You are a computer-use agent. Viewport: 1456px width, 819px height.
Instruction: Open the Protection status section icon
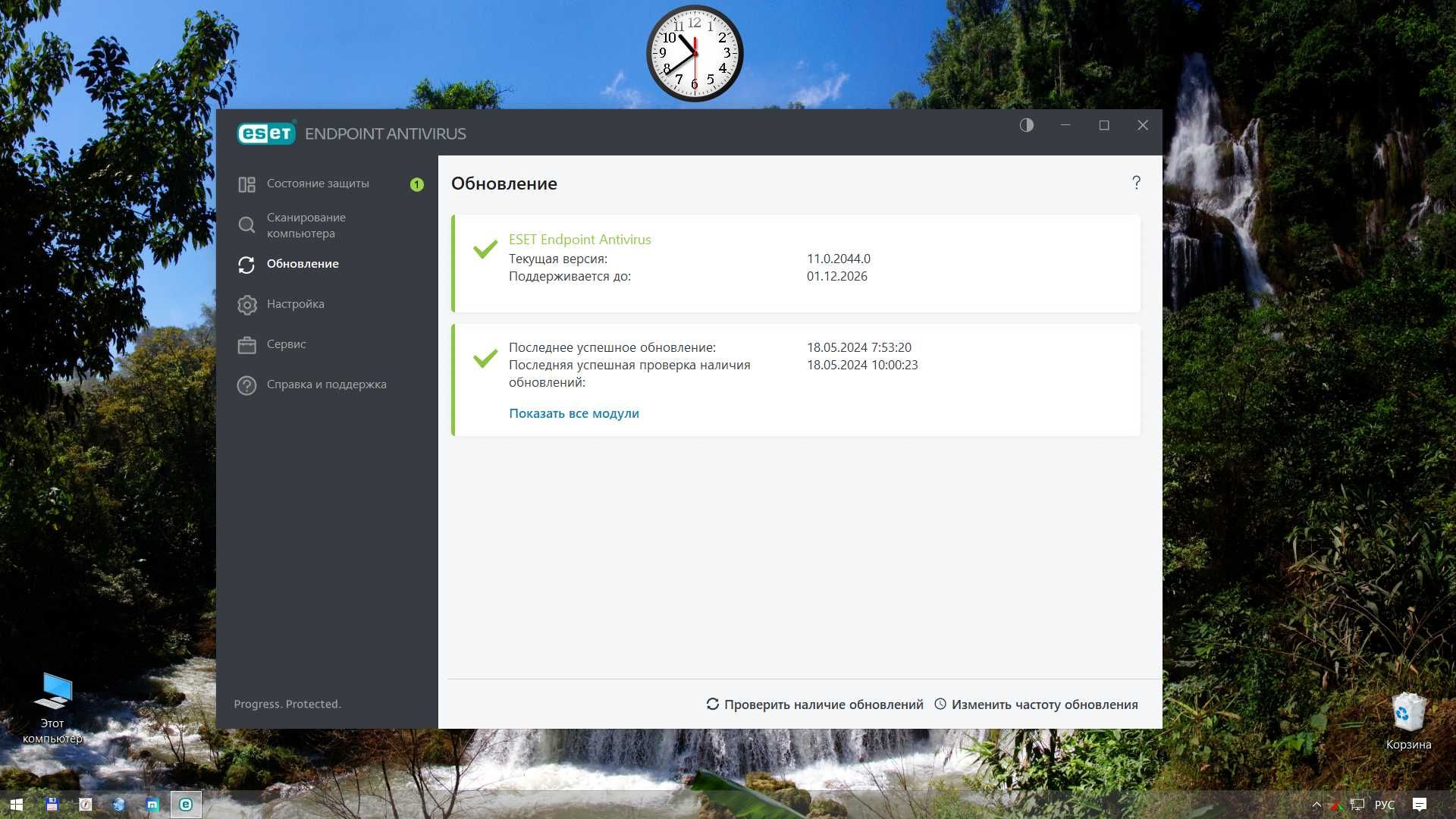246,184
